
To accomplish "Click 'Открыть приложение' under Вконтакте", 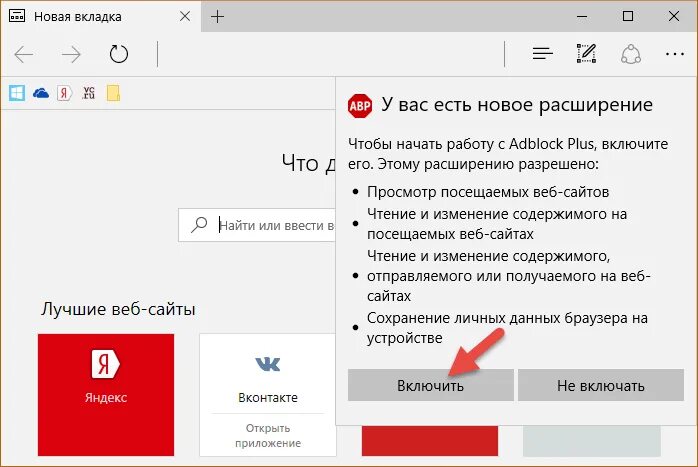I will point(268,435).
